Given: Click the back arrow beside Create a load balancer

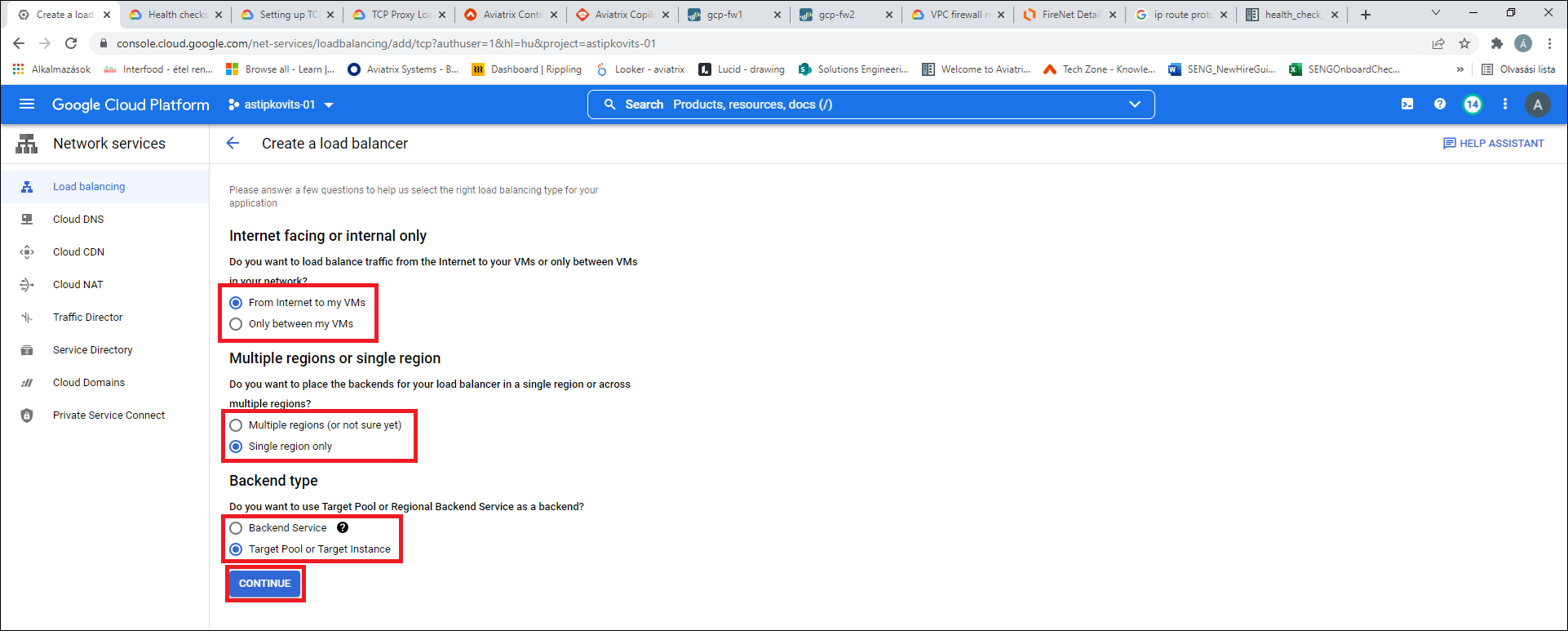Looking at the screenshot, I should (233, 144).
